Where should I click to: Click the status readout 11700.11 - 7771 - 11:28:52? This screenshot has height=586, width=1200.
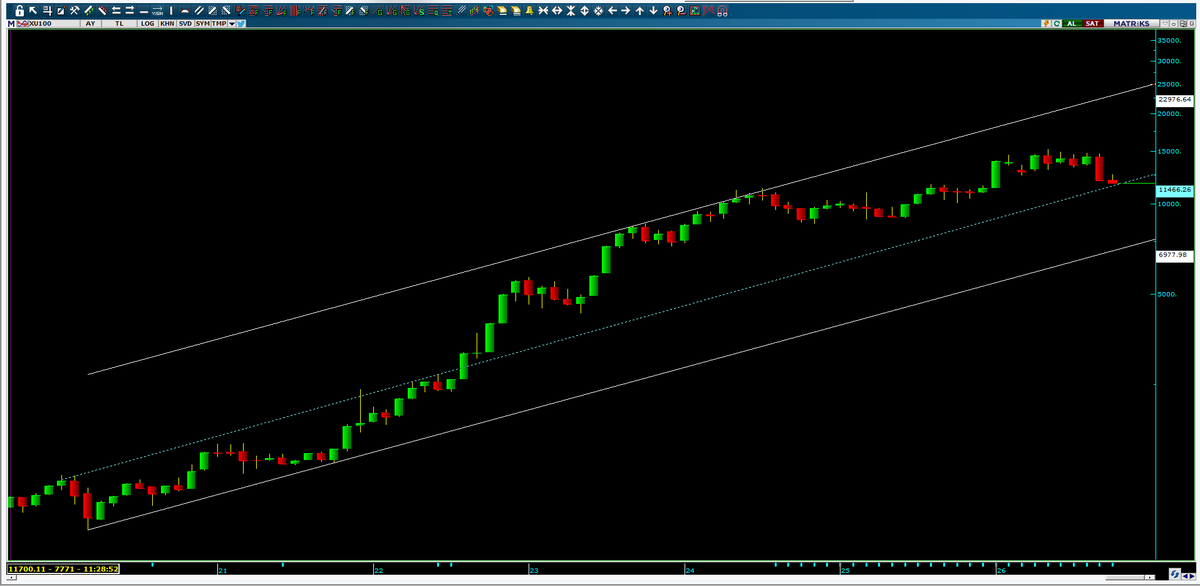[64, 569]
